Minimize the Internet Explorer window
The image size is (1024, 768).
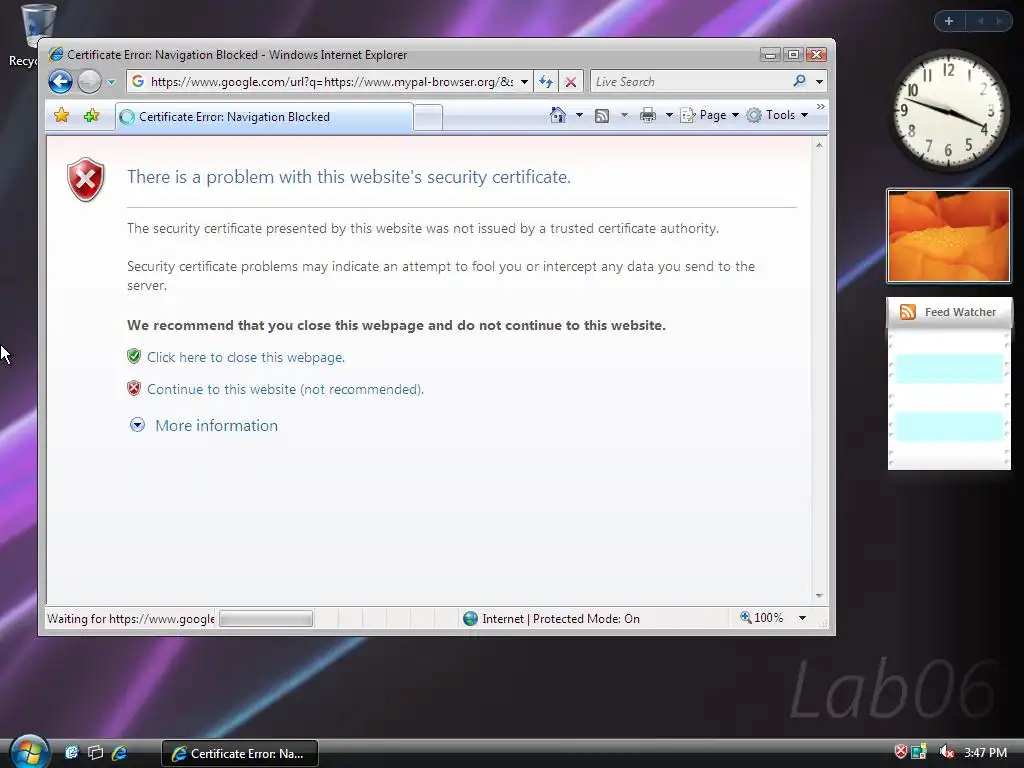pos(771,55)
